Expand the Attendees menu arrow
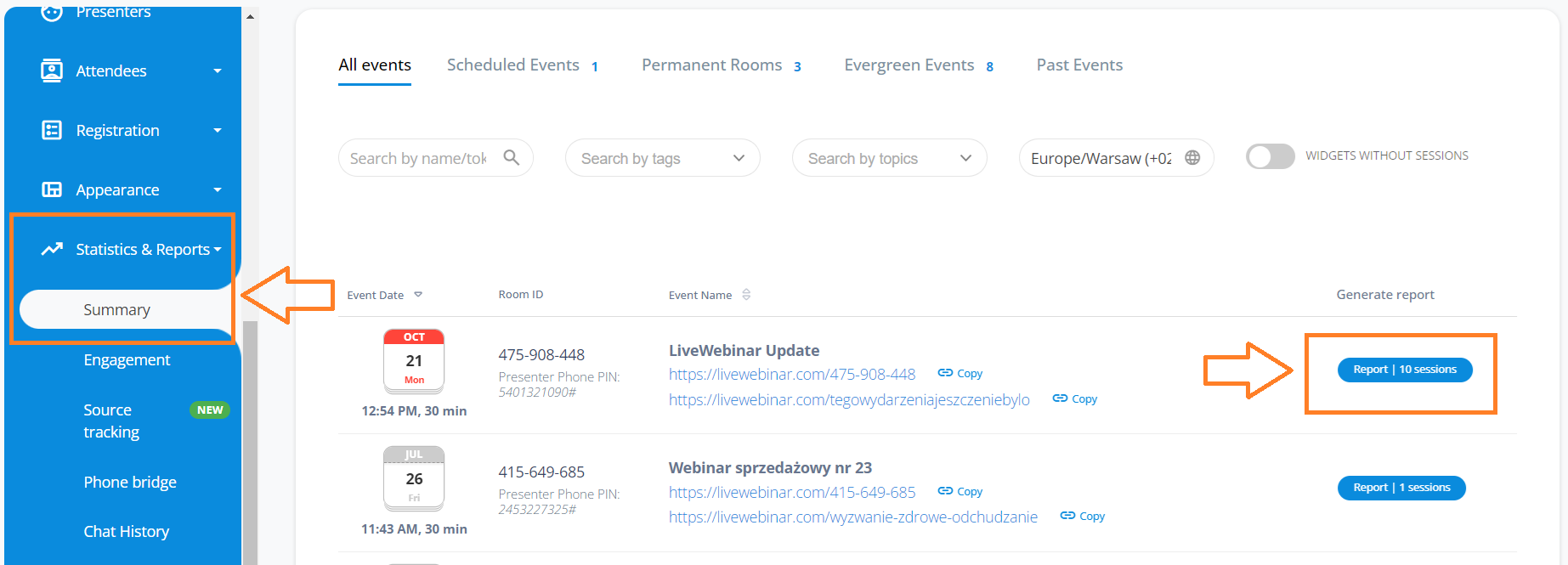Screen dimensions: 1568x565 218,71
